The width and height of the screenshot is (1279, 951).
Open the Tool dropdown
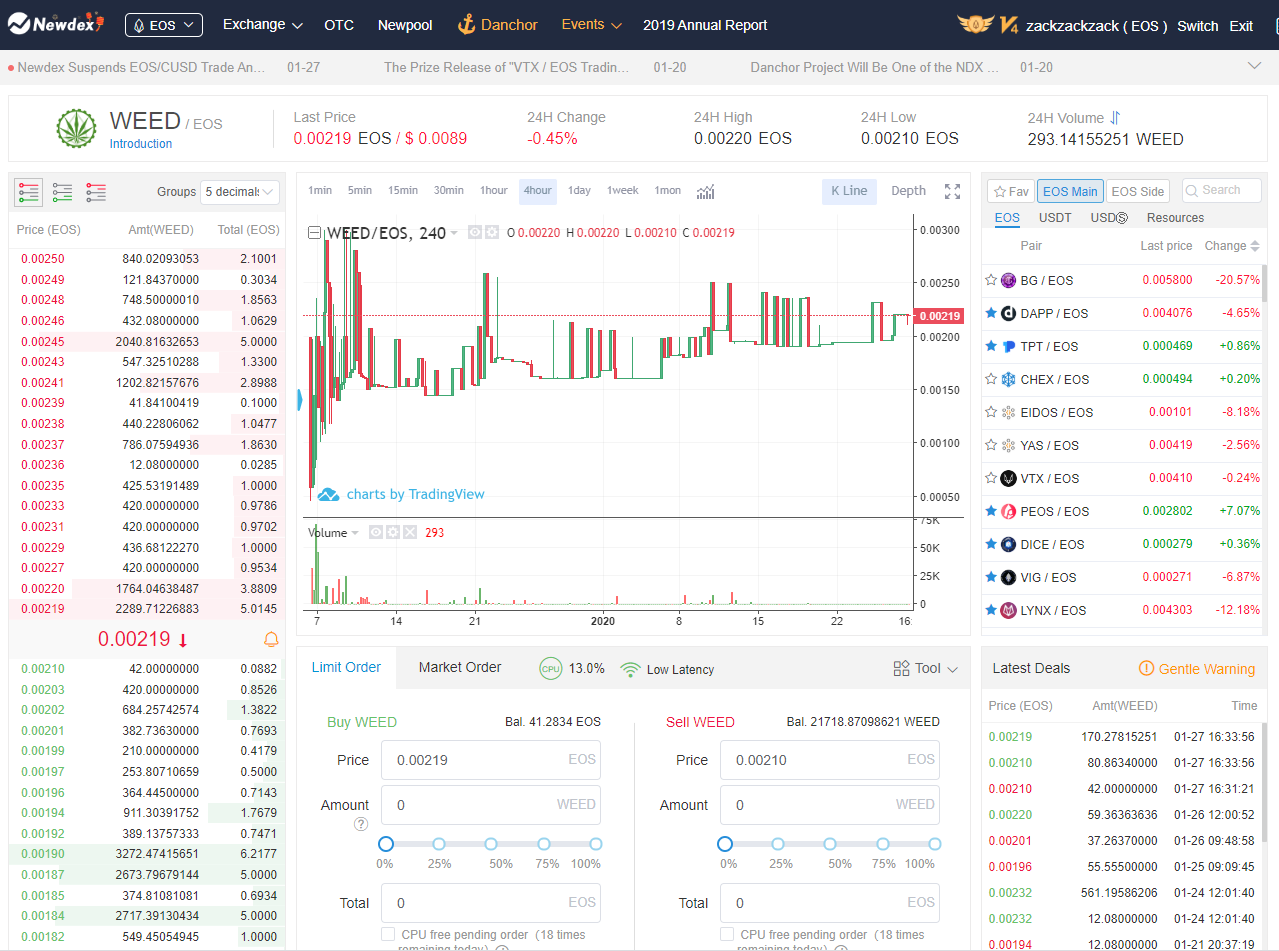click(925, 668)
